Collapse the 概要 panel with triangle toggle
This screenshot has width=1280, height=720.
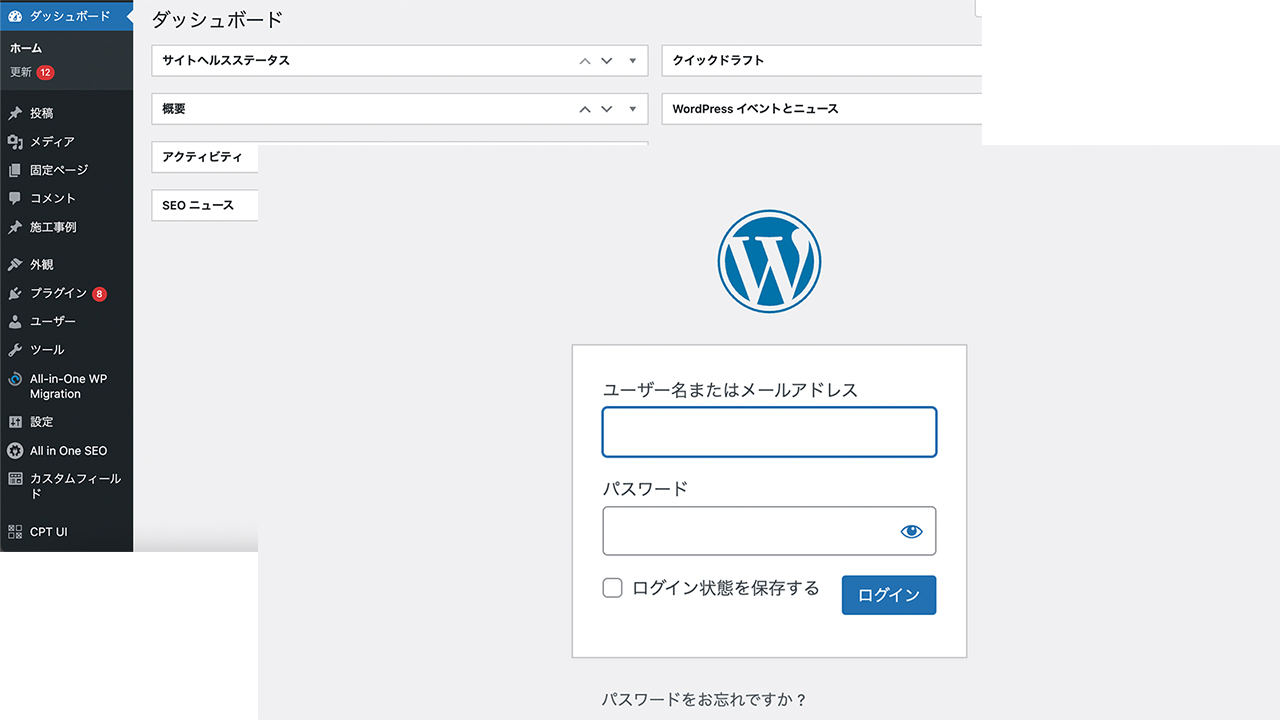(632, 109)
